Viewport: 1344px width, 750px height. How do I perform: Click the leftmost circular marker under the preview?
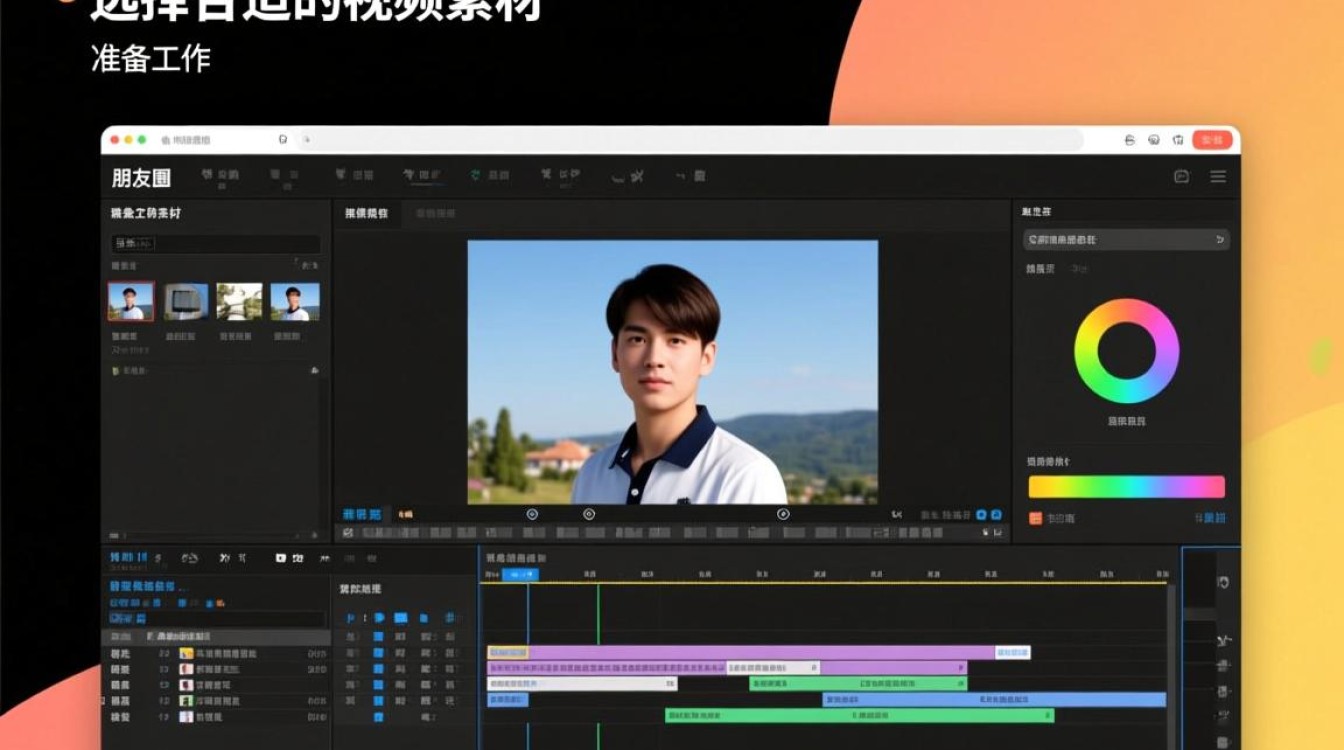point(532,514)
